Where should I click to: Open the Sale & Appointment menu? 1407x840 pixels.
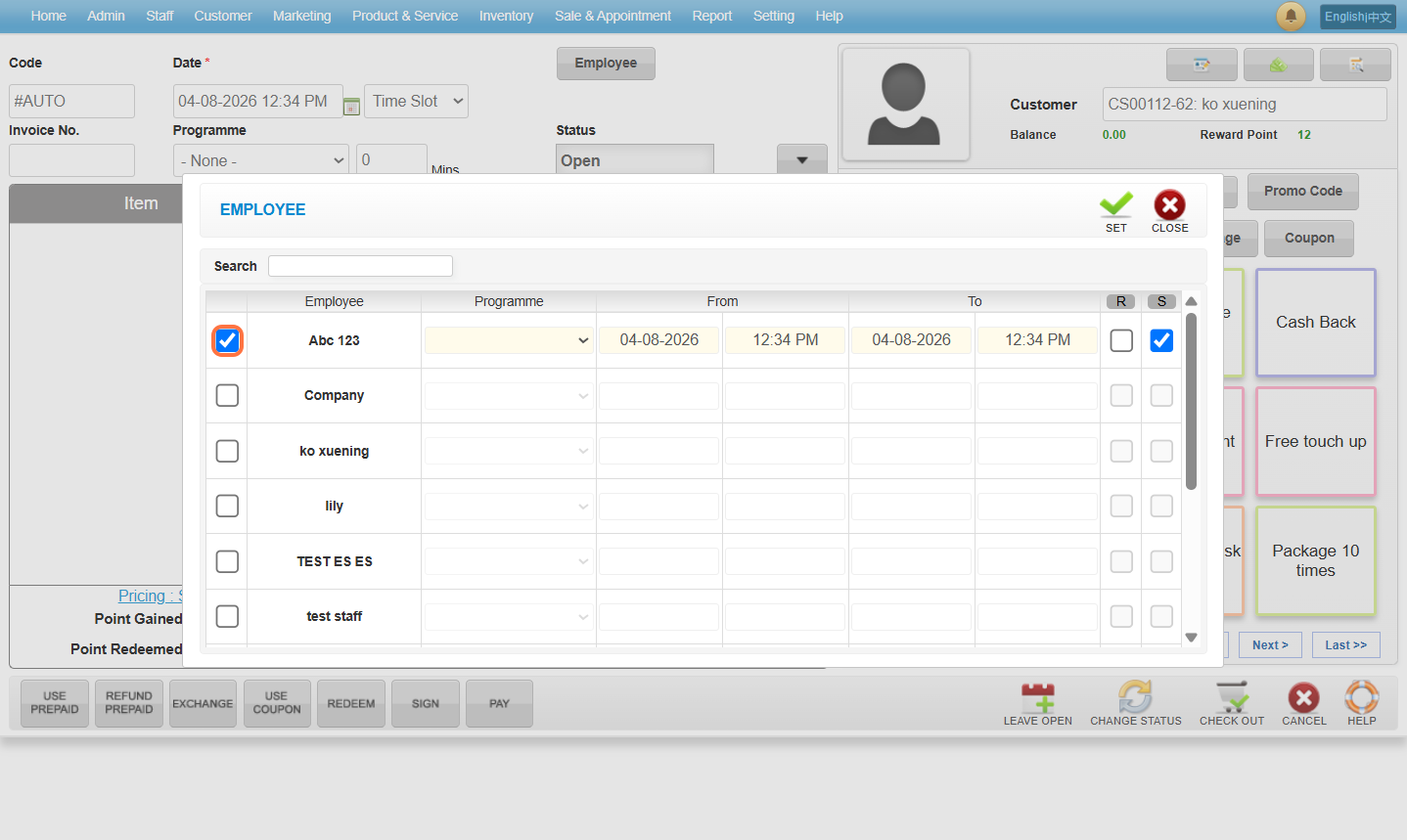pos(613,16)
